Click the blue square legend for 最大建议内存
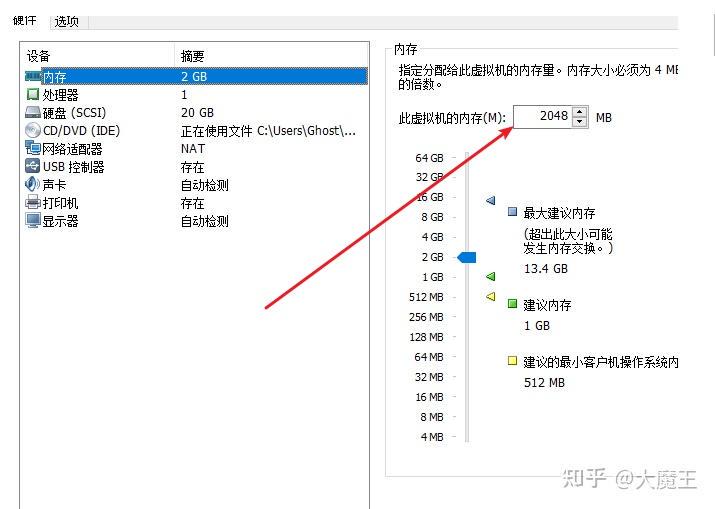This screenshot has height=509, width=715. click(x=513, y=212)
